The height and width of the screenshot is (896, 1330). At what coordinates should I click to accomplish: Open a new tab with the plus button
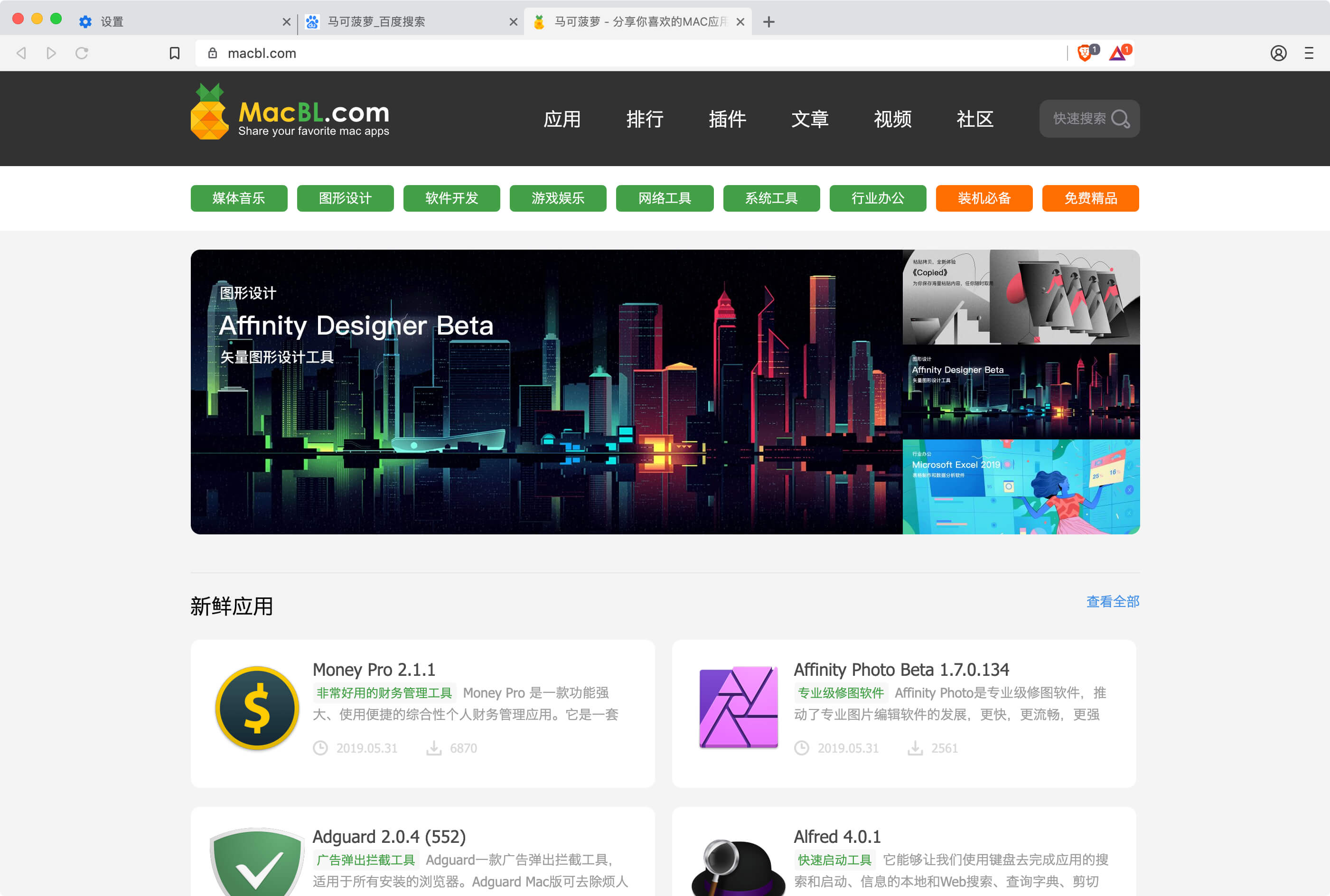769,22
